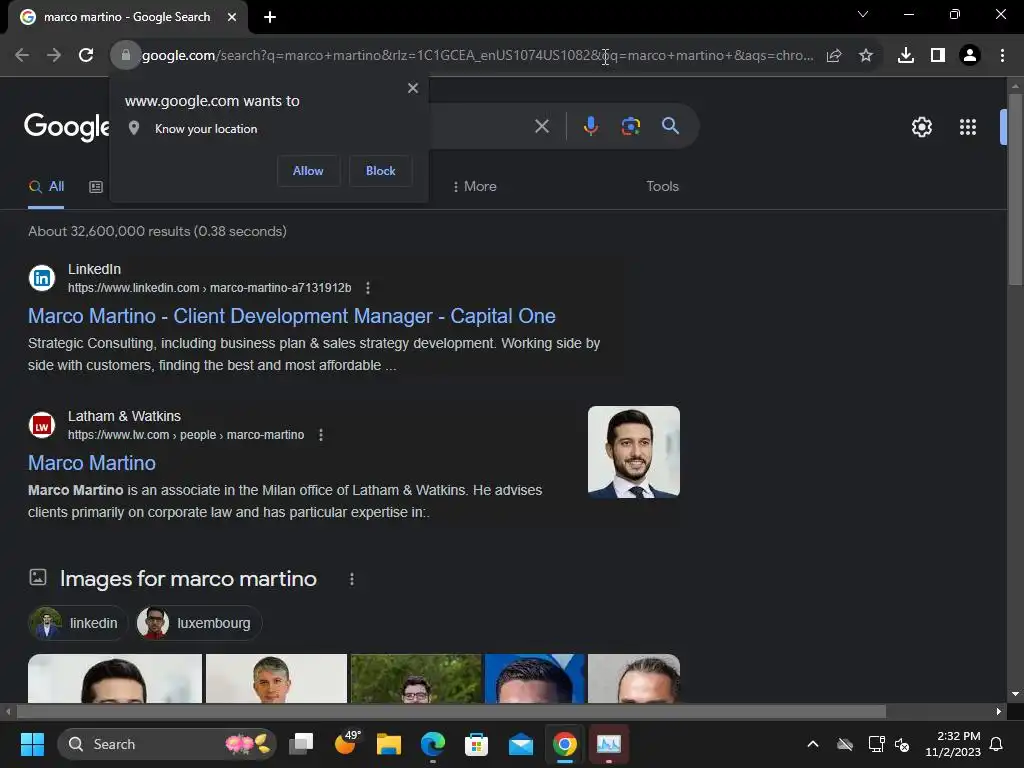Image resolution: width=1024 pixels, height=768 pixels.
Task: Bookmark this page with the star icon
Action: point(866,56)
